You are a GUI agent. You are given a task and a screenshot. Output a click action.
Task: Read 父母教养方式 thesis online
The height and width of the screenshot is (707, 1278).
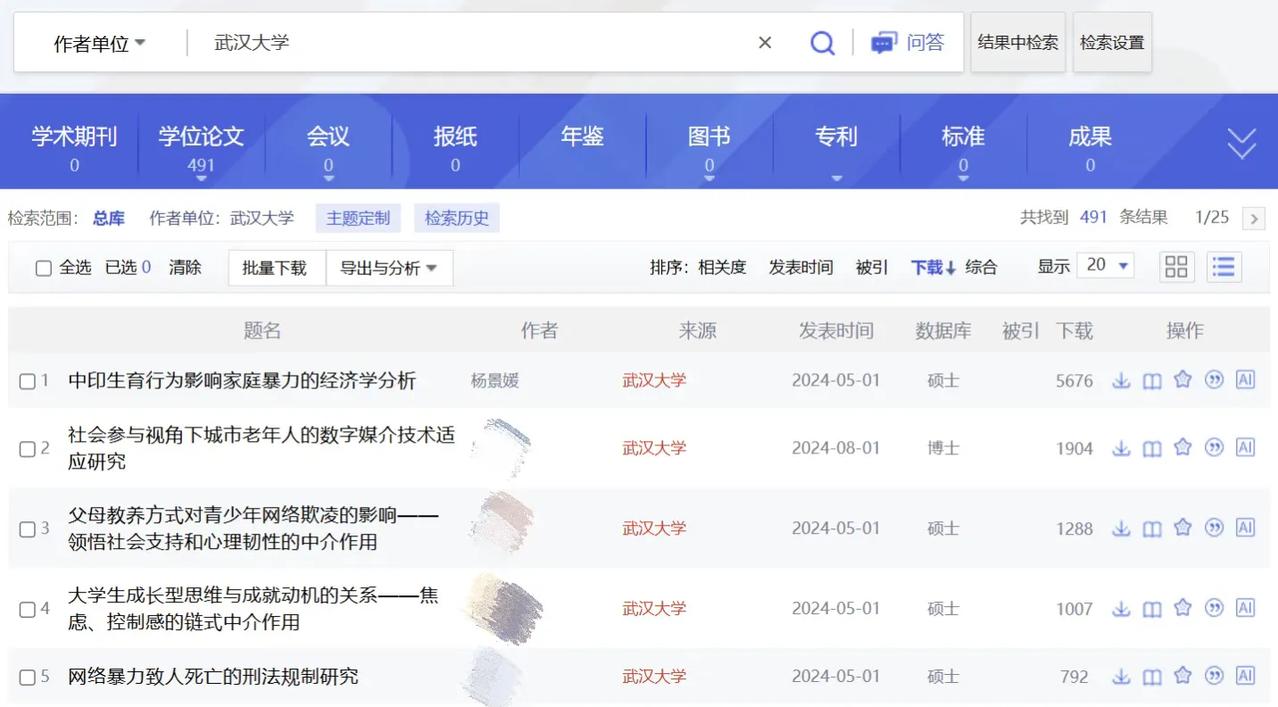click(1152, 528)
